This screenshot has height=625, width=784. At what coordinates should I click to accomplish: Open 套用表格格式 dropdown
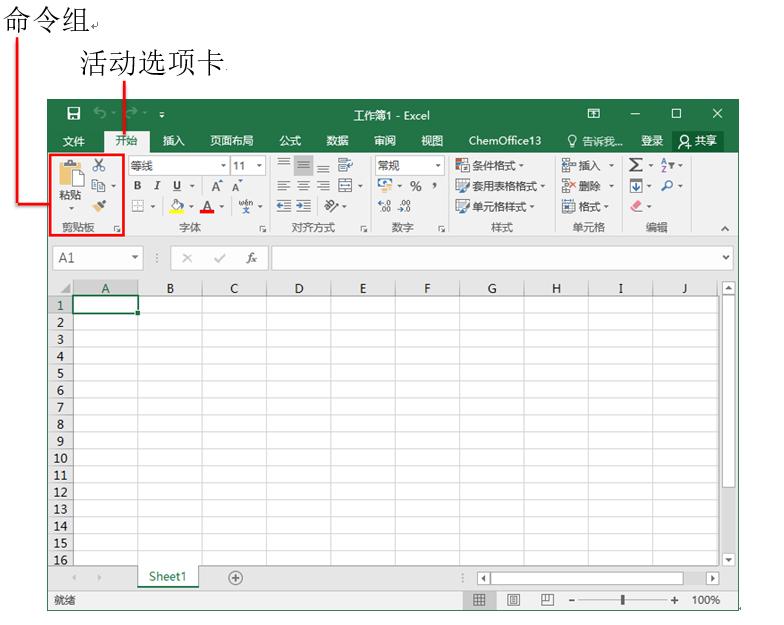pyautogui.click(x=500, y=186)
